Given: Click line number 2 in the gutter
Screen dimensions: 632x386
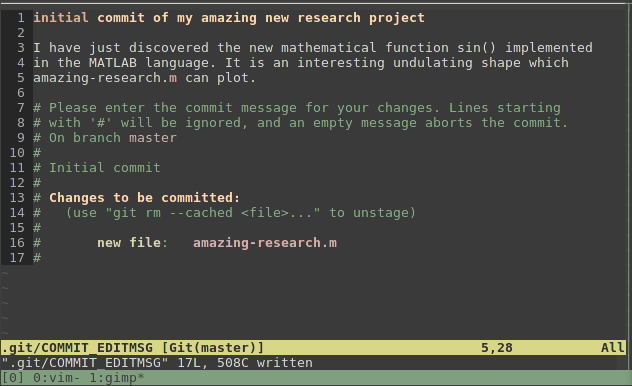Looking at the screenshot, I should pos(21,33).
